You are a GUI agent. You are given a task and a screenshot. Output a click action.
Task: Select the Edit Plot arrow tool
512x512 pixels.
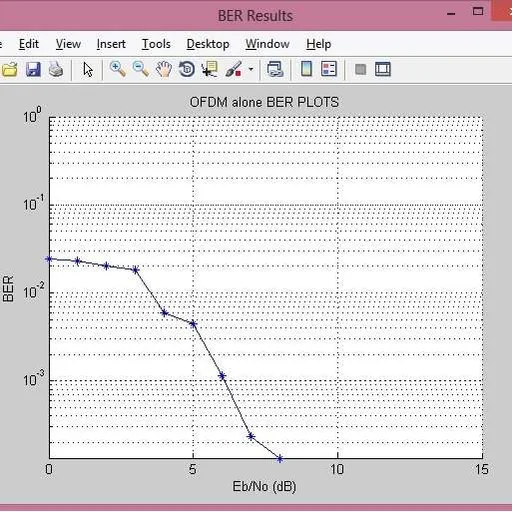(88, 70)
